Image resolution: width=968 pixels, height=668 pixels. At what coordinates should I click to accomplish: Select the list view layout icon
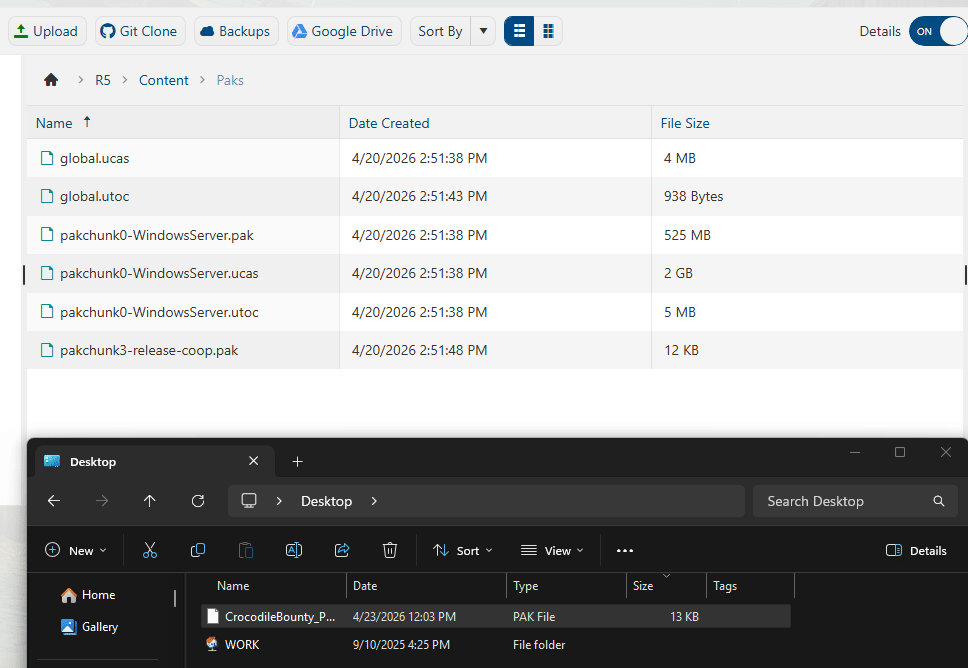point(519,31)
